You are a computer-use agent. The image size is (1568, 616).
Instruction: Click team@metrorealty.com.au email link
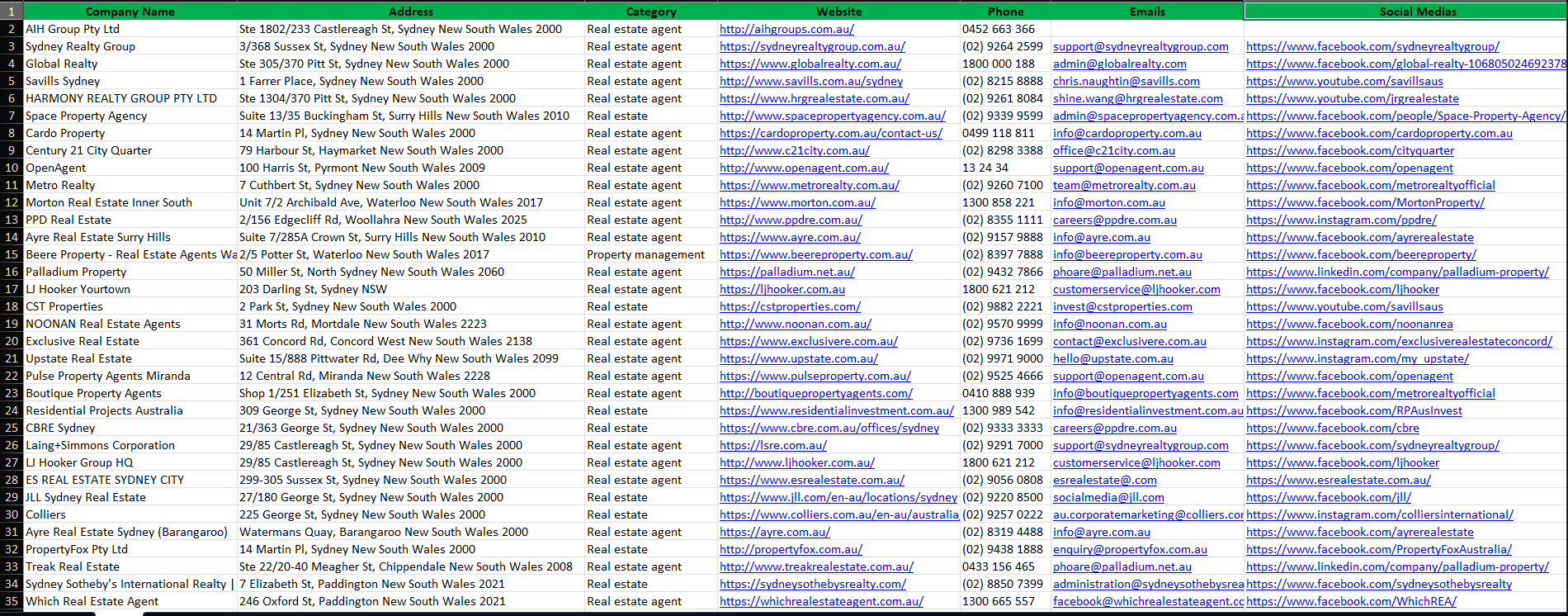coord(1124,185)
